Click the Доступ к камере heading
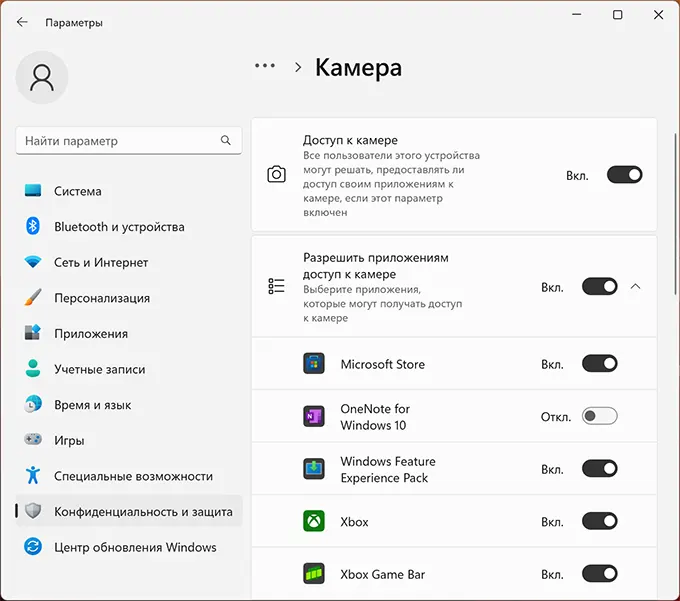 (x=350, y=140)
